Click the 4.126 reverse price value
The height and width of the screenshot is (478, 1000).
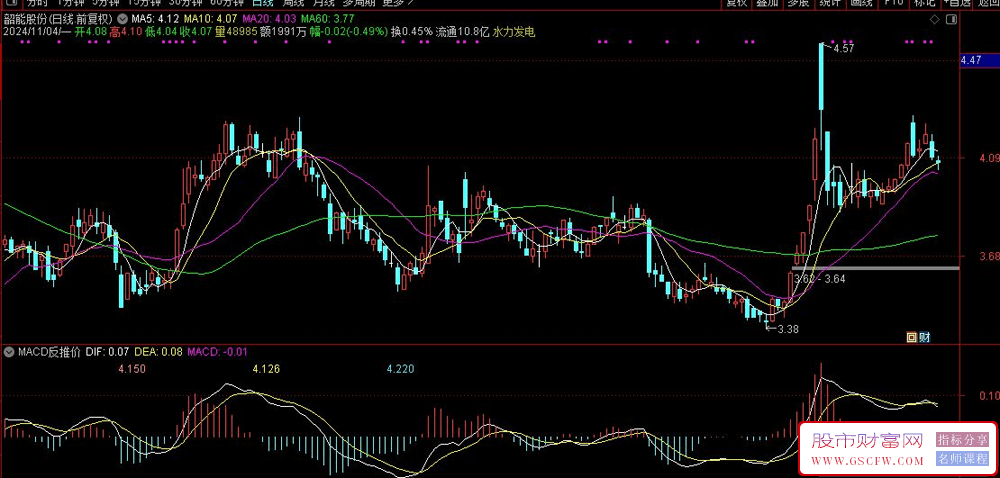coord(266,368)
